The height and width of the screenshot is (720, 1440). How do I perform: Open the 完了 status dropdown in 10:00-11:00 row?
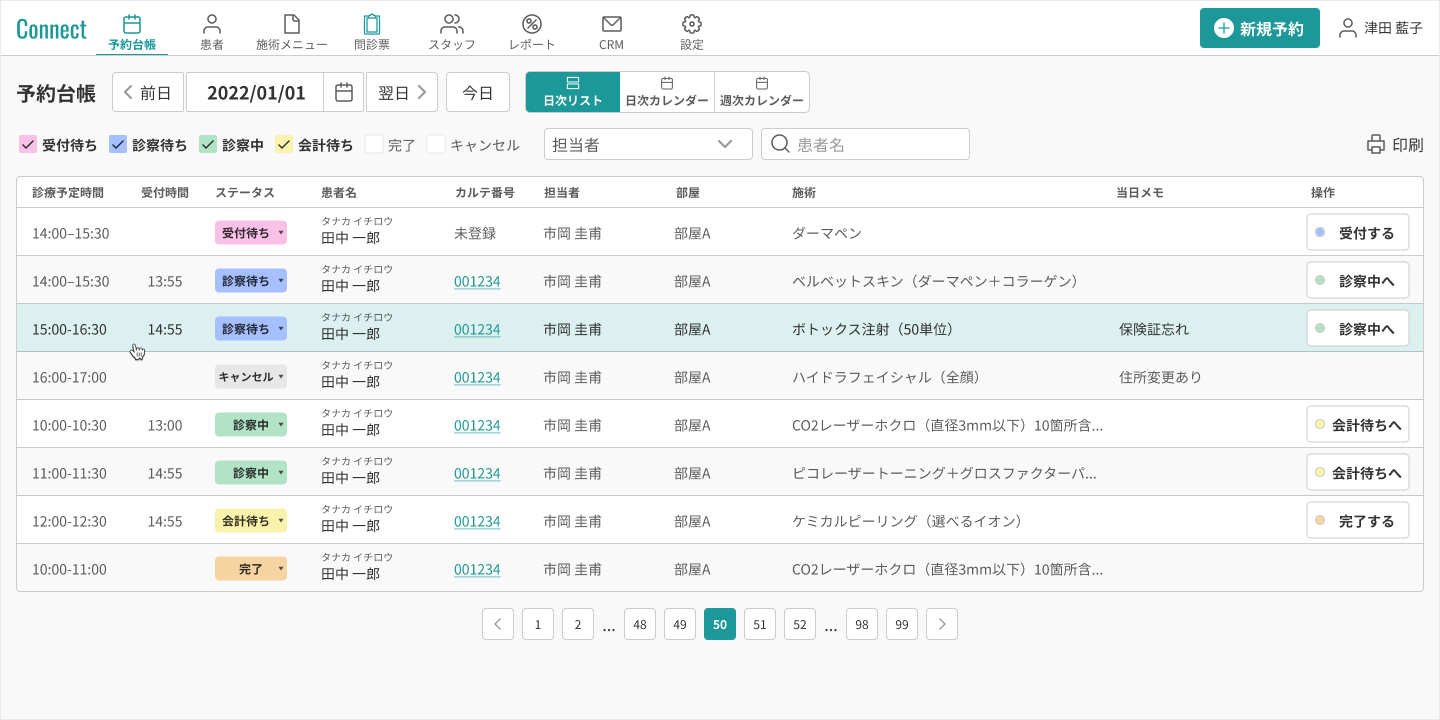[251, 568]
